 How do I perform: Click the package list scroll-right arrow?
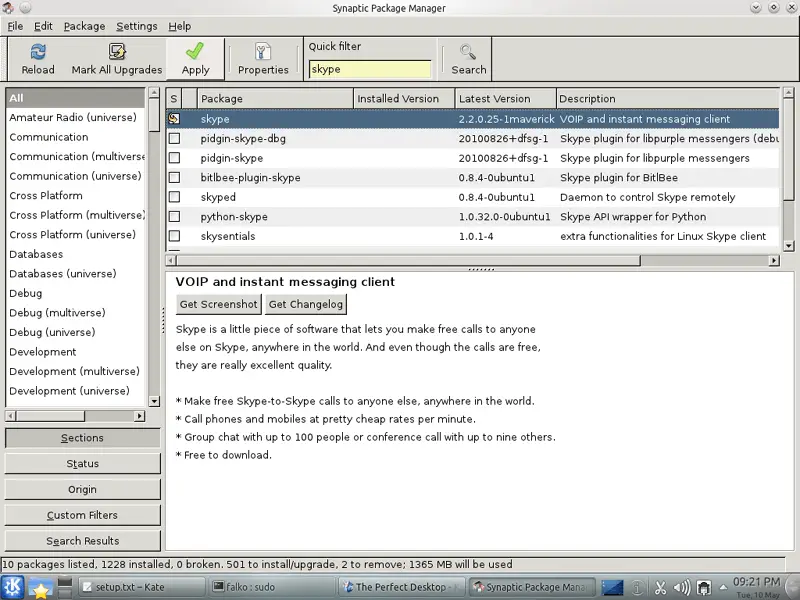(x=774, y=260)
